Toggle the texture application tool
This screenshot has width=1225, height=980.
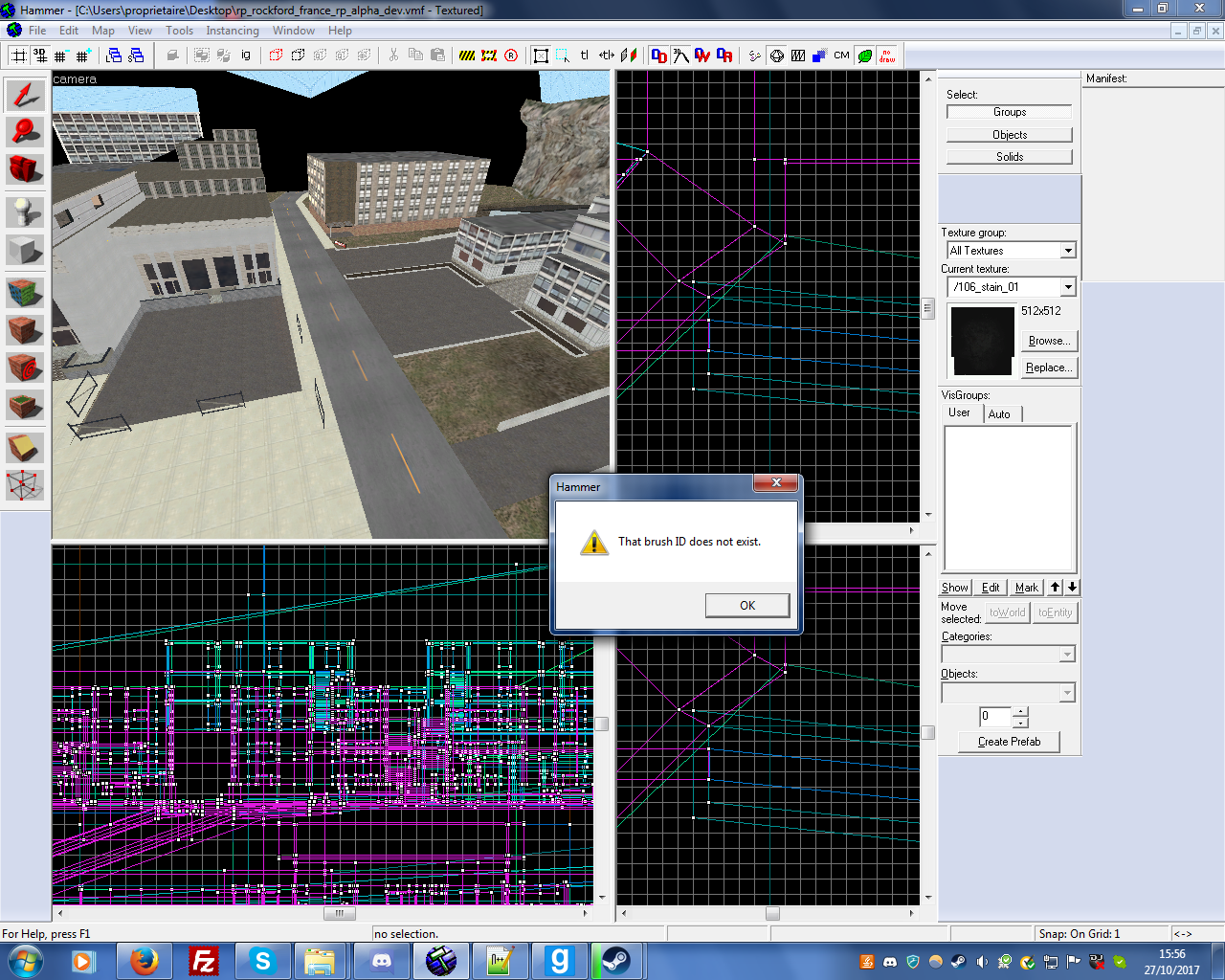point(25,291)
